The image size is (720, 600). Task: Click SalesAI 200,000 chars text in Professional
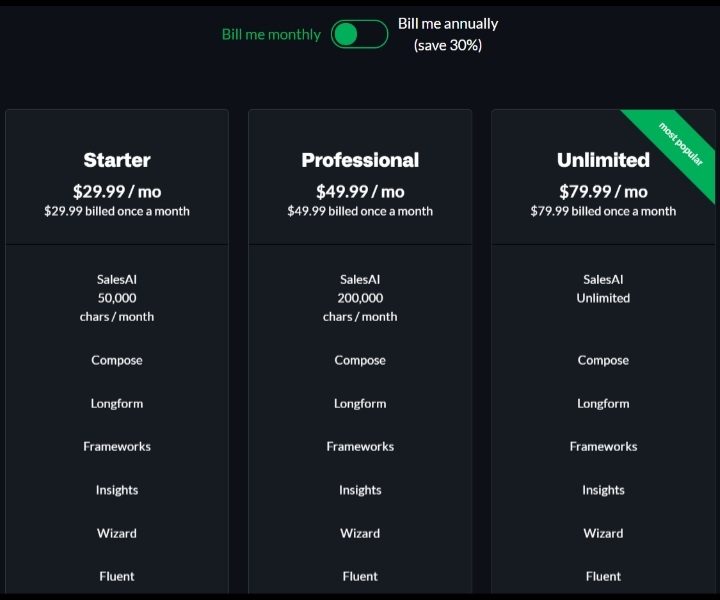point(360,298)
